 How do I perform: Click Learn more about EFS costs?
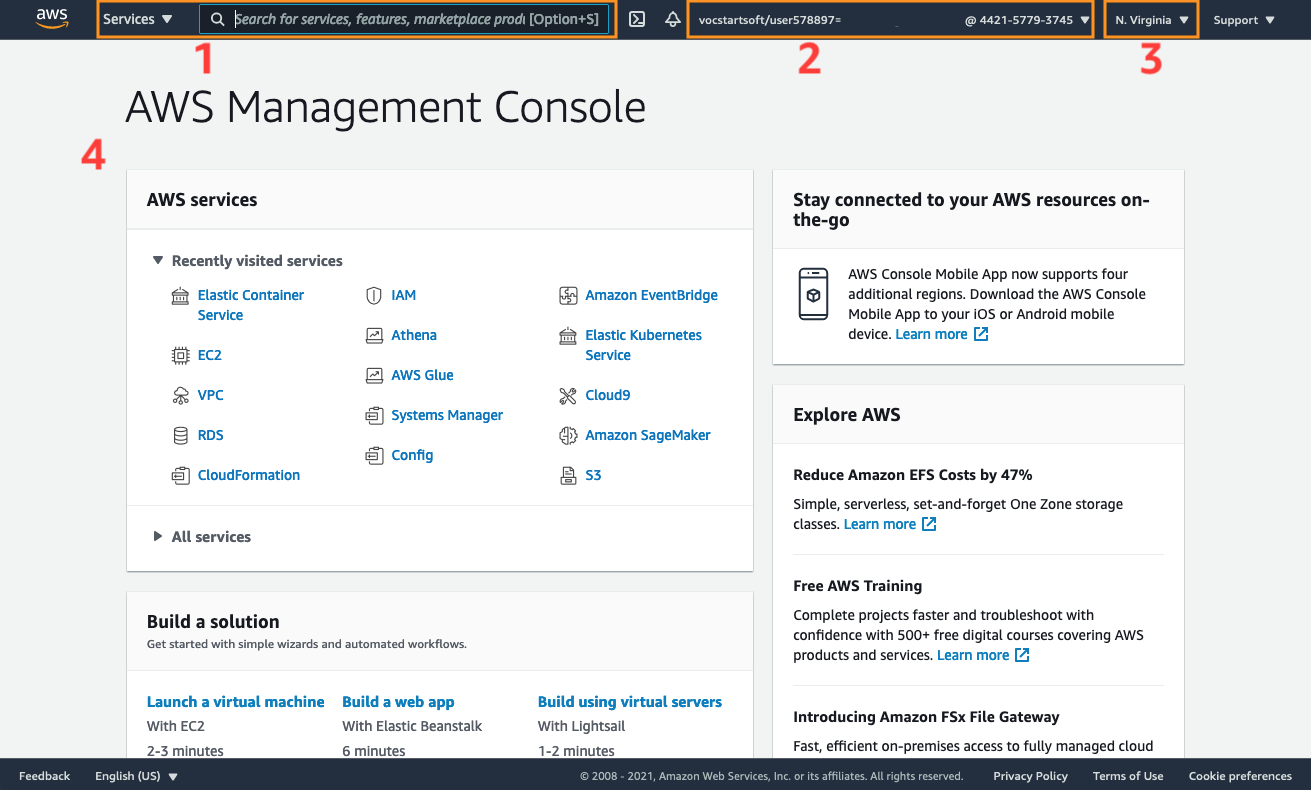point(880,524)
